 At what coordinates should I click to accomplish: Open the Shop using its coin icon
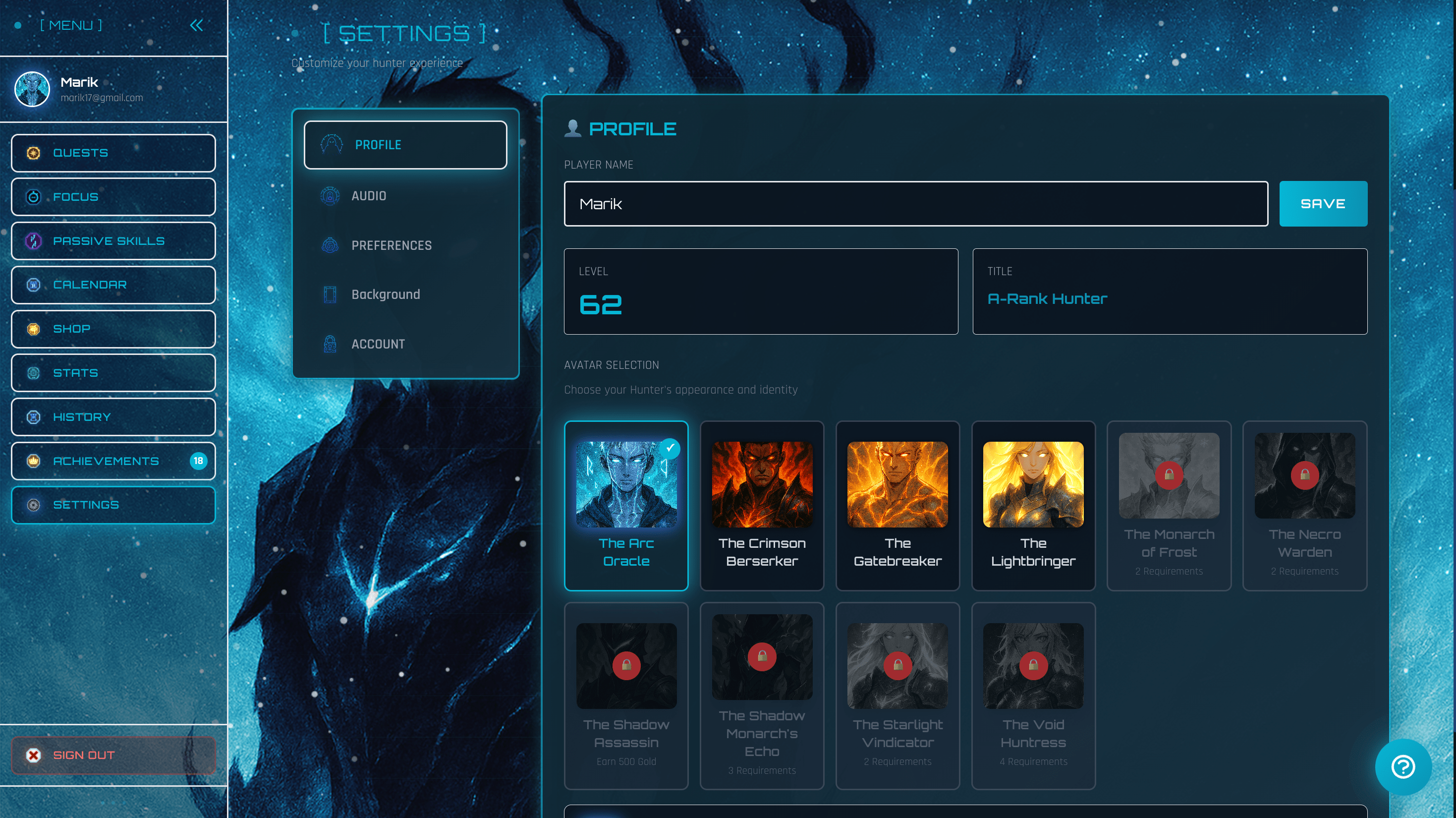pyautogui.click(x=33, y=329)
